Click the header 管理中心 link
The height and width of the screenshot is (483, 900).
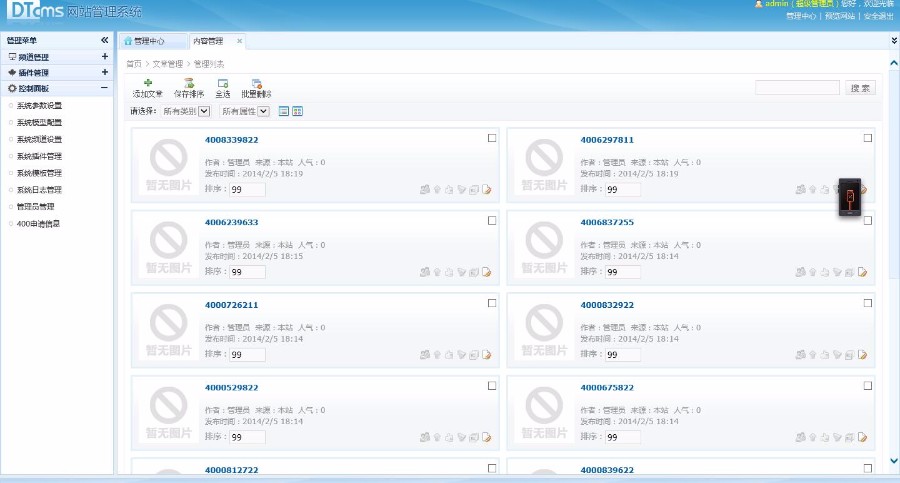coord(801,16)
